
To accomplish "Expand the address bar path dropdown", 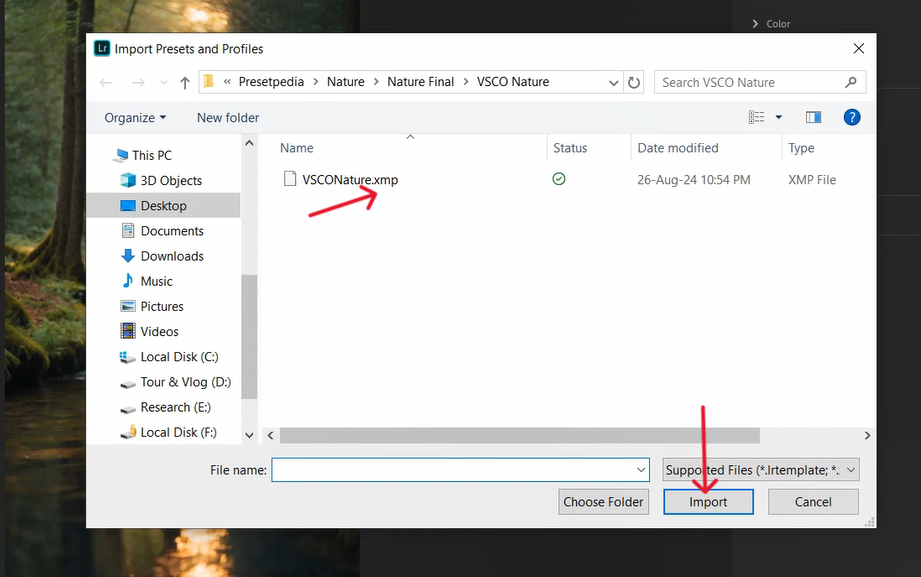I will [613, 82].
